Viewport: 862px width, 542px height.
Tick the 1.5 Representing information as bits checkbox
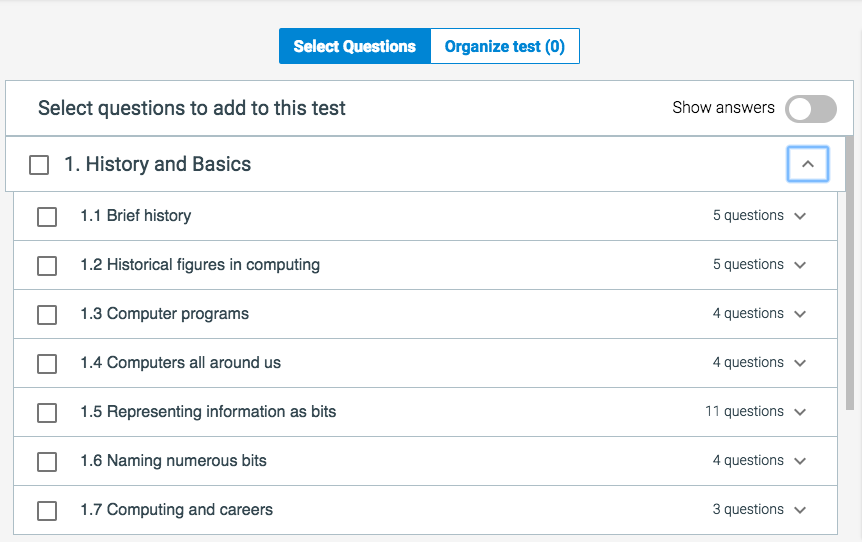pyautogui.click(x=47, y=412)
